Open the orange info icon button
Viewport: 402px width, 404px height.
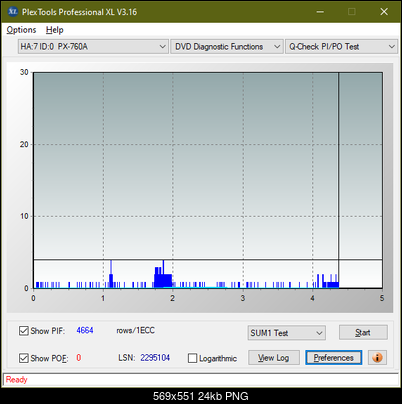click(377, 358)
